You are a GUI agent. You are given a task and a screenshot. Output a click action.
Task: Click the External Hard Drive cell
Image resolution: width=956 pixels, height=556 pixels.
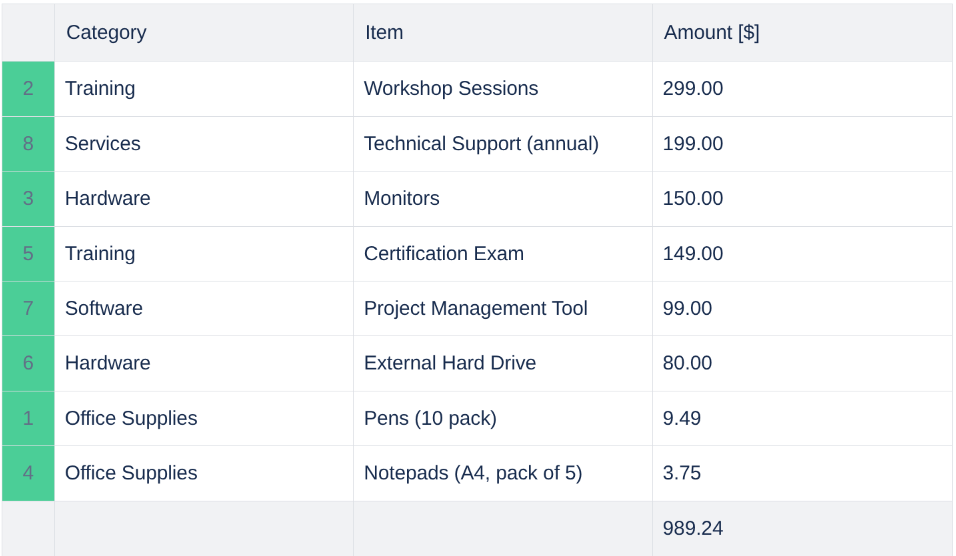tap(450, 363)
